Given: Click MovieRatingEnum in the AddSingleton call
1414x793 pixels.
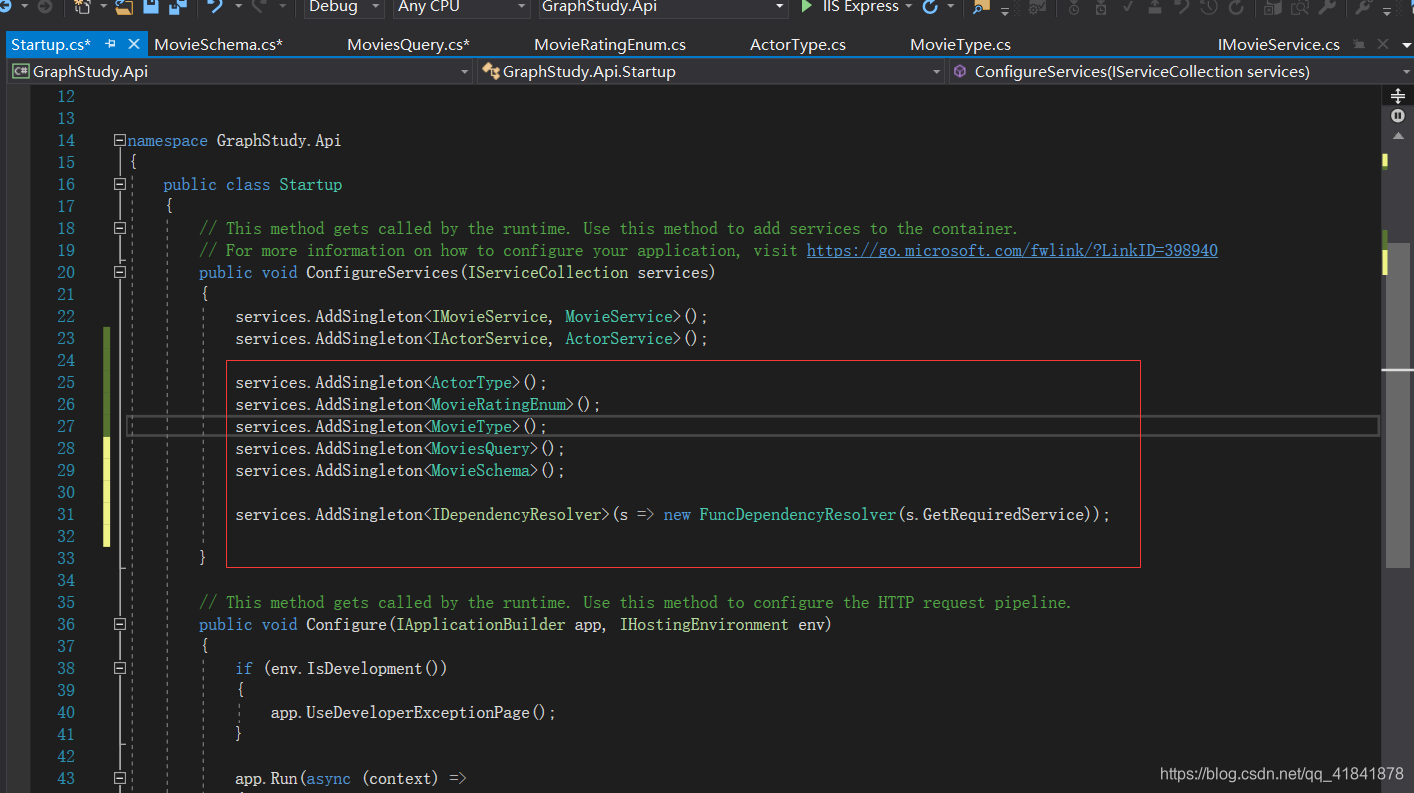Looking at the screenshot, I should pyautogui.click(x=499, y=405).
